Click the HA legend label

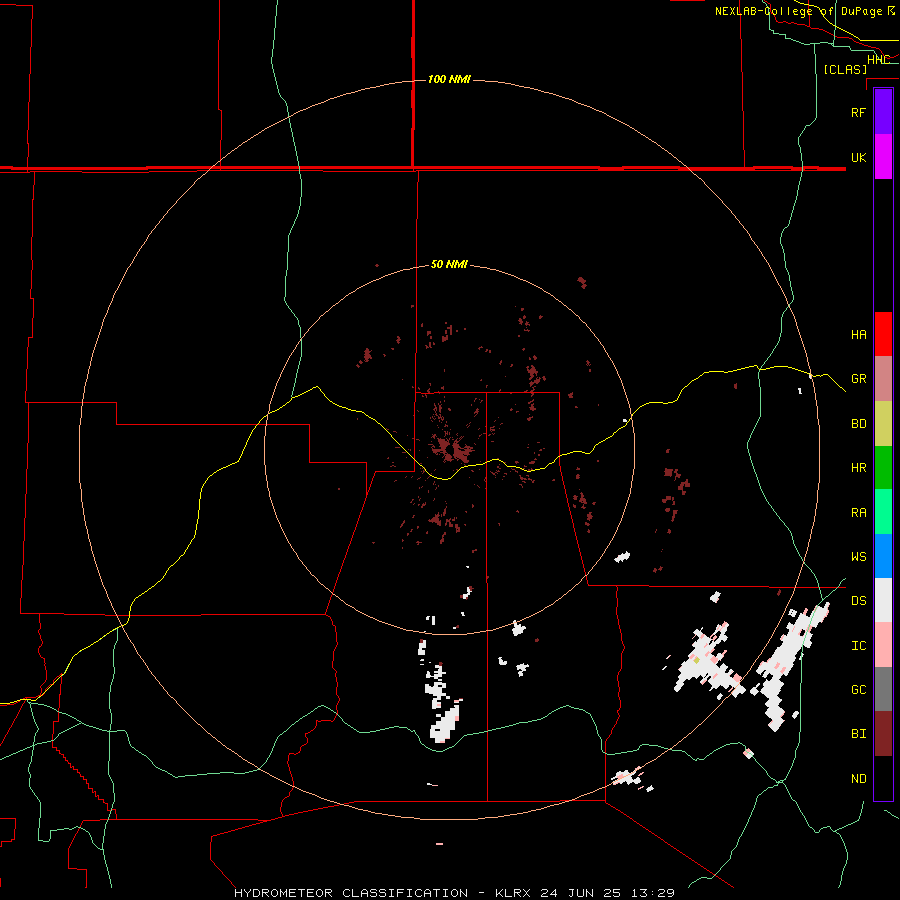(x=858, y=334)
